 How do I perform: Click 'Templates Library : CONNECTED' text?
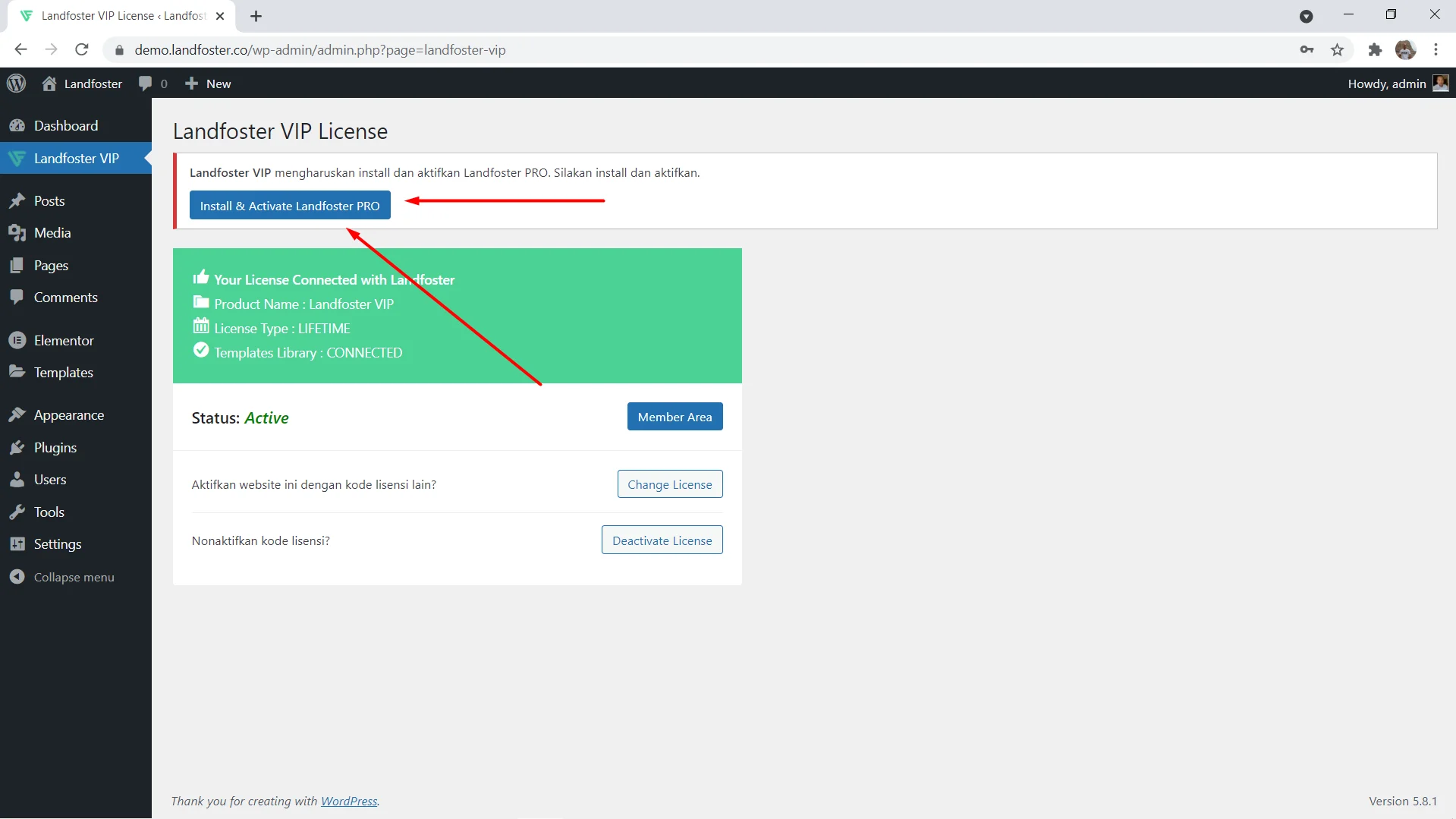pyautogui.click(x=308, y=353)
